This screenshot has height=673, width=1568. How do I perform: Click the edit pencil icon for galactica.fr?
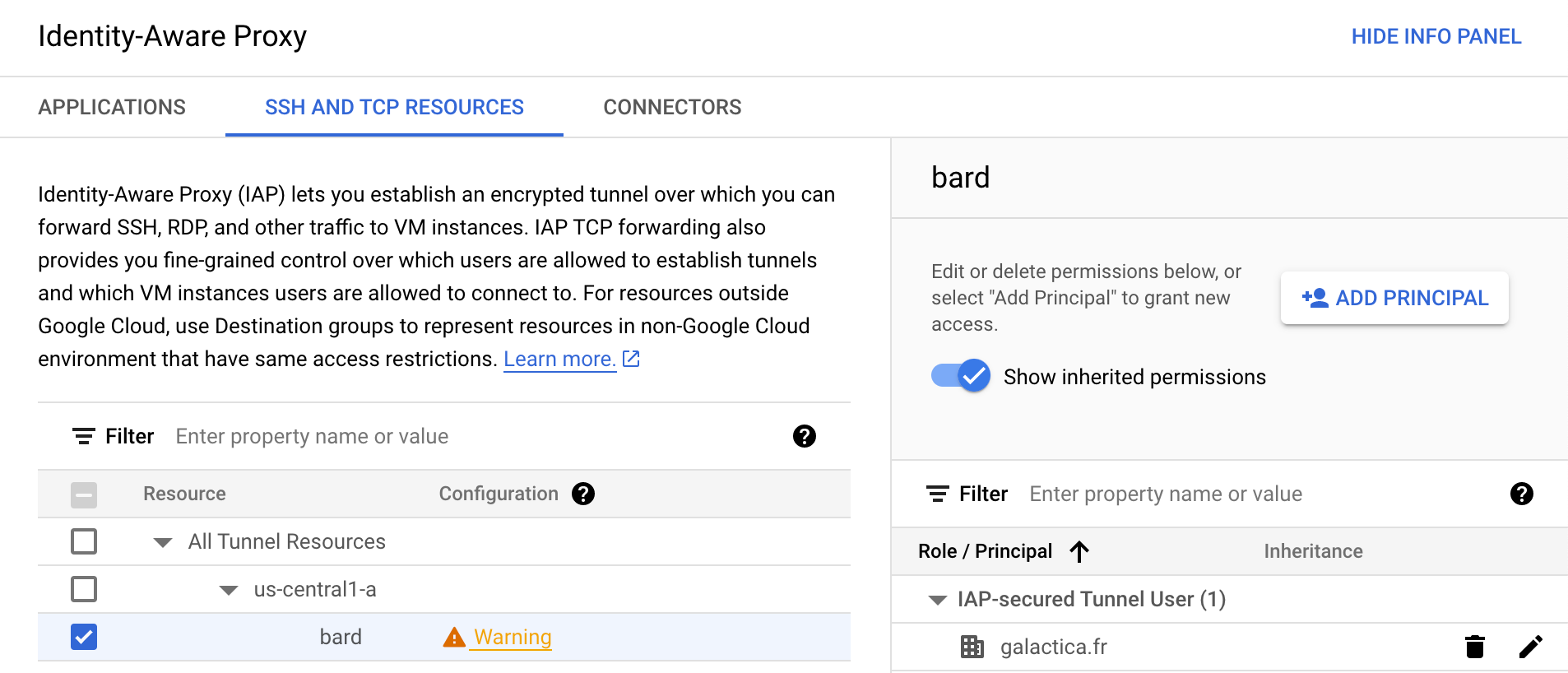(1530, 647)
